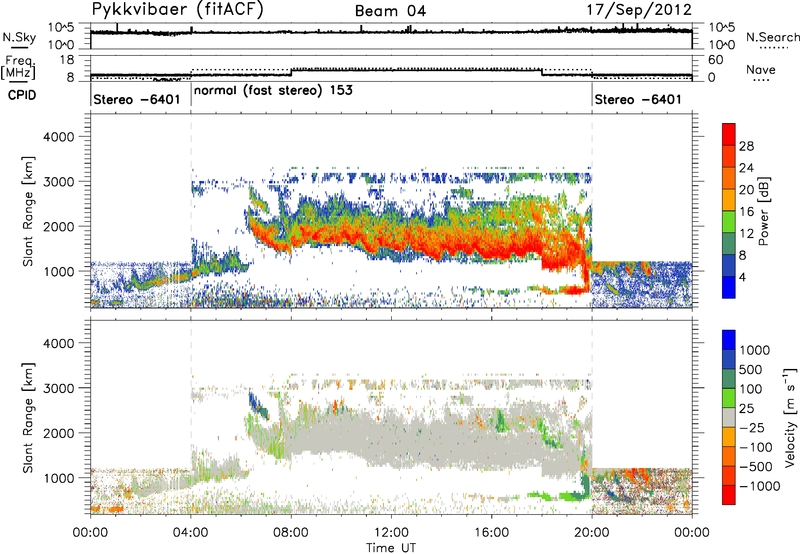Click the blue bottom of the power color bar
800x554 pixels.
729,287
